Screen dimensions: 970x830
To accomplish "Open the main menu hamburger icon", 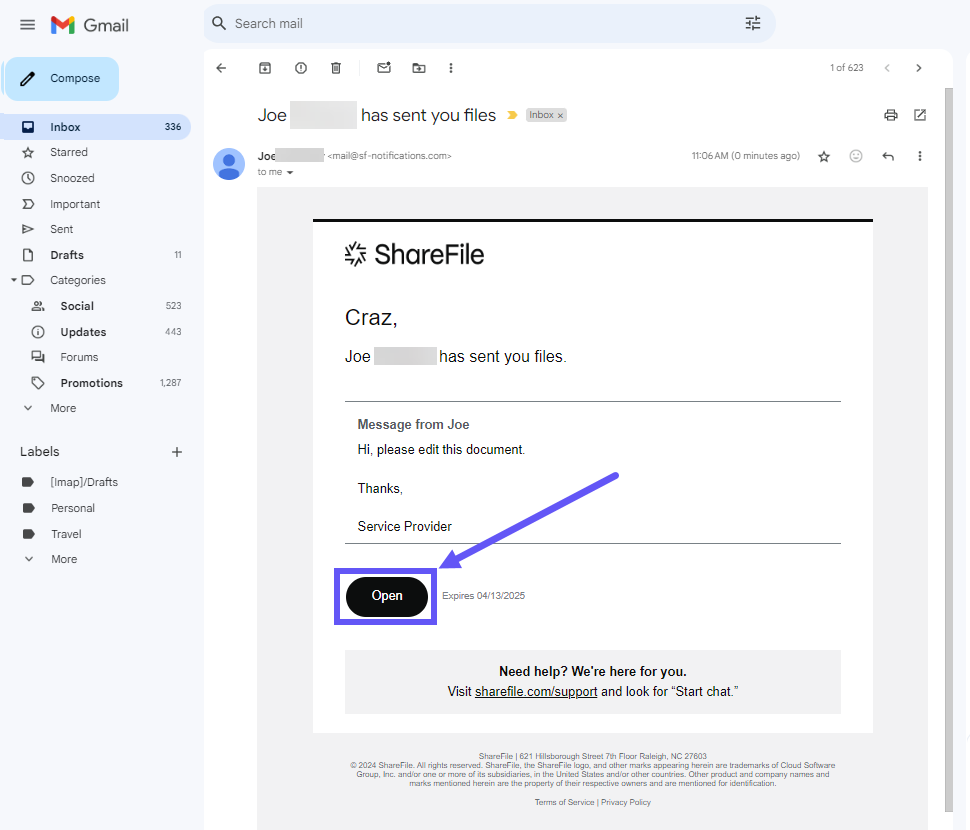I will 27,25.
